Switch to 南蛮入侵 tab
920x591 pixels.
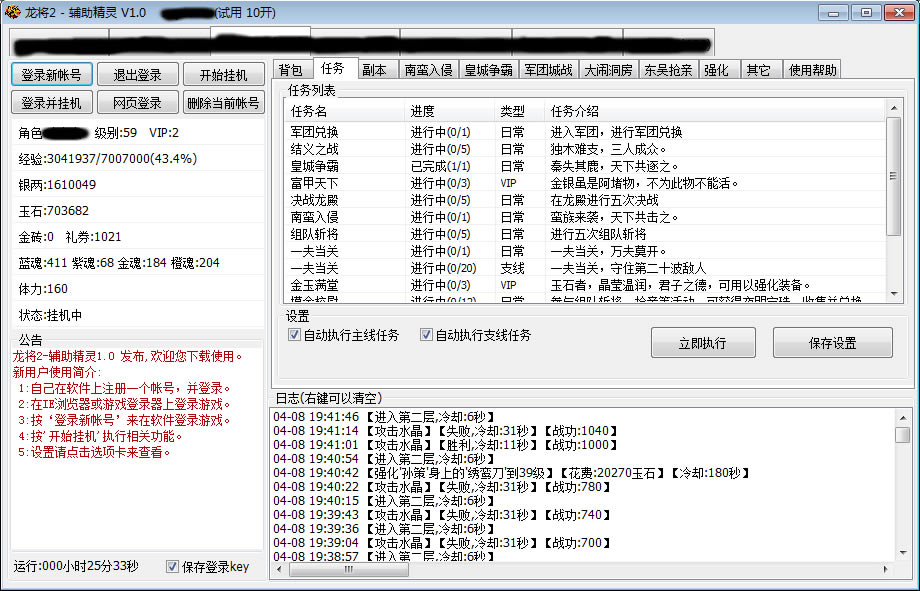[428, 70]
